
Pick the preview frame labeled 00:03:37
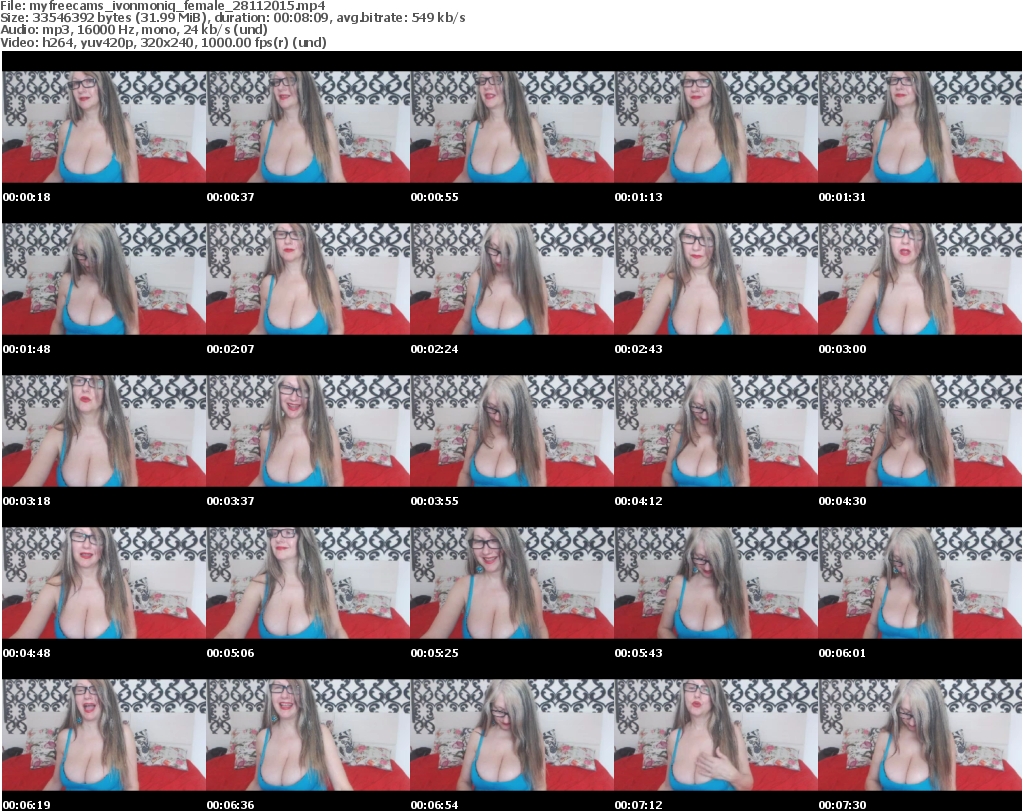(x=308, y=431)
